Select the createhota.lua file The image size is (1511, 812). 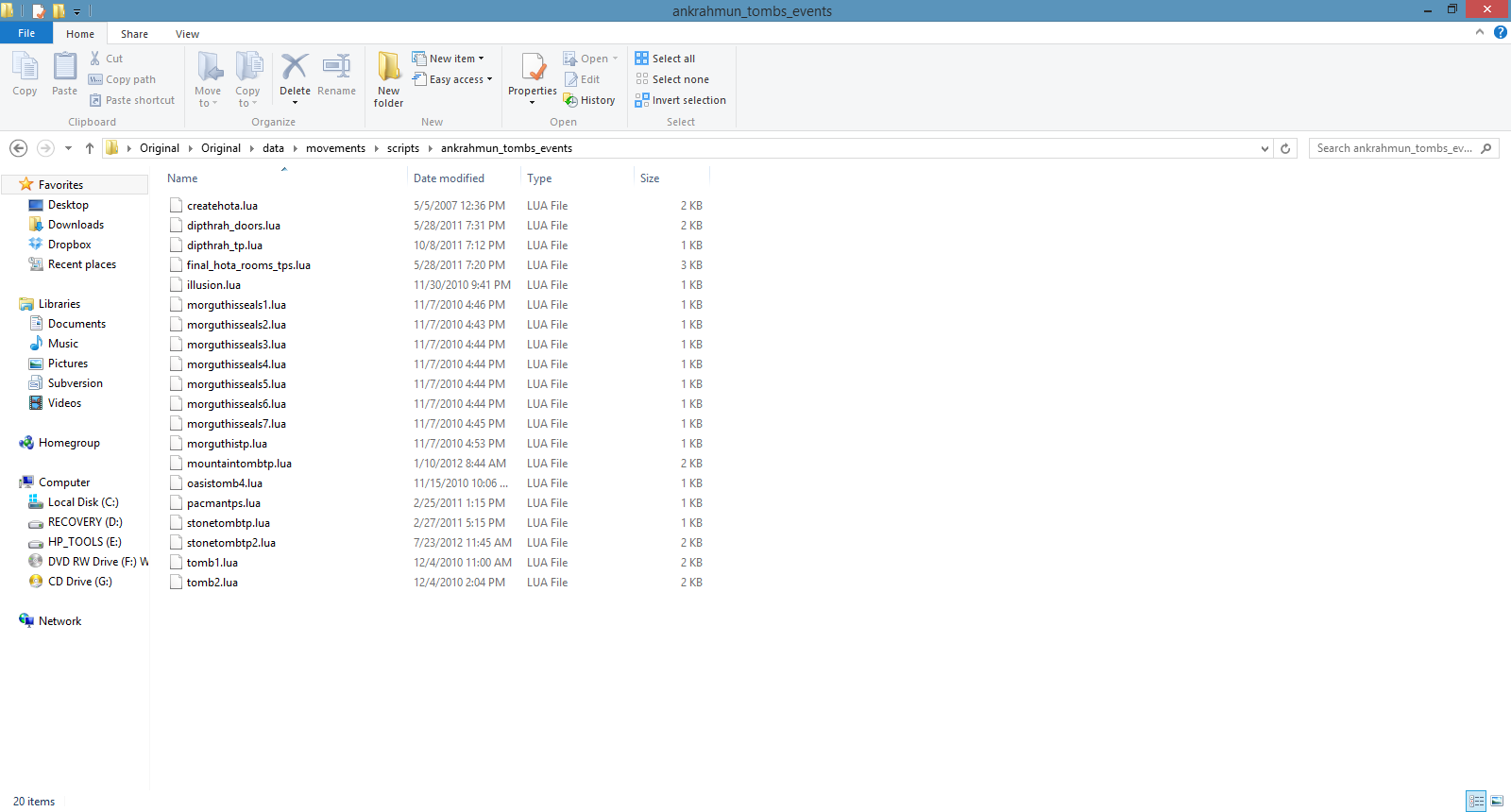coord(222,206)
